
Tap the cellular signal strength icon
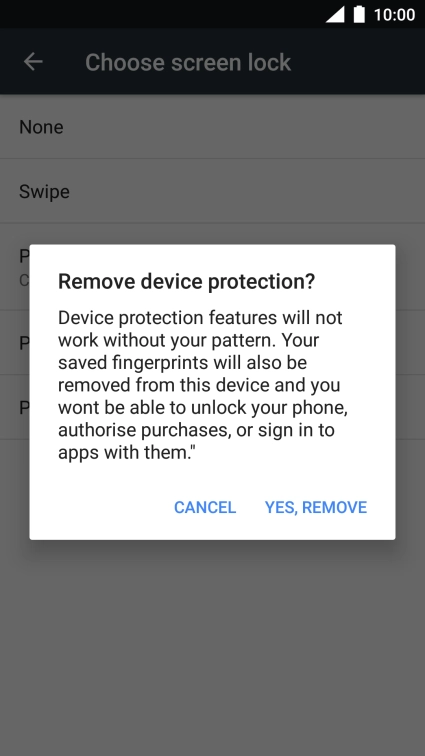335,14
